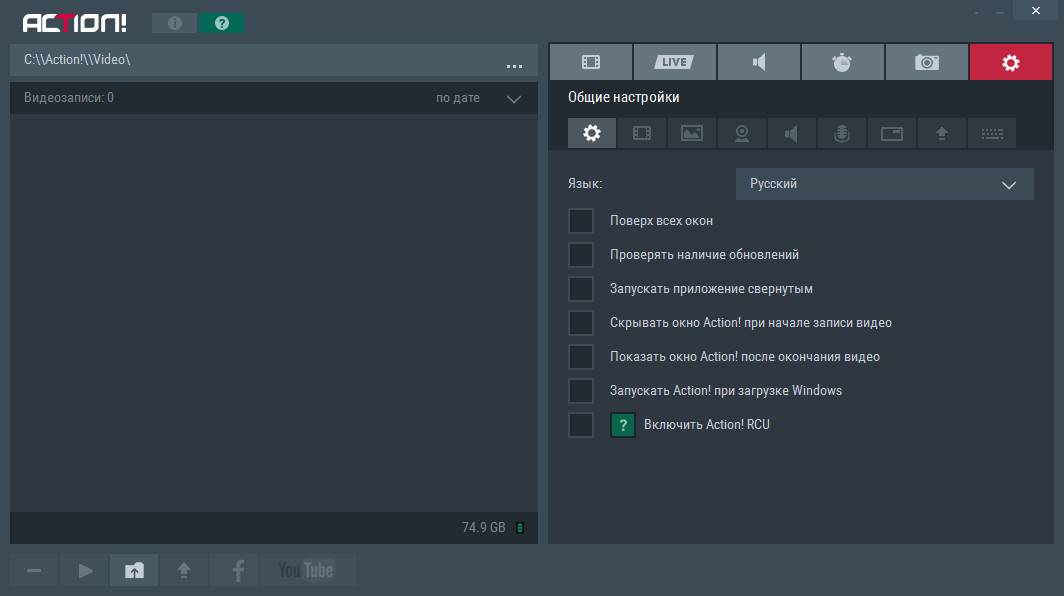Open the video settings film-strip sub-tab
The height and width of the screenshot is (596, 1064).
[x=642, y=133]
